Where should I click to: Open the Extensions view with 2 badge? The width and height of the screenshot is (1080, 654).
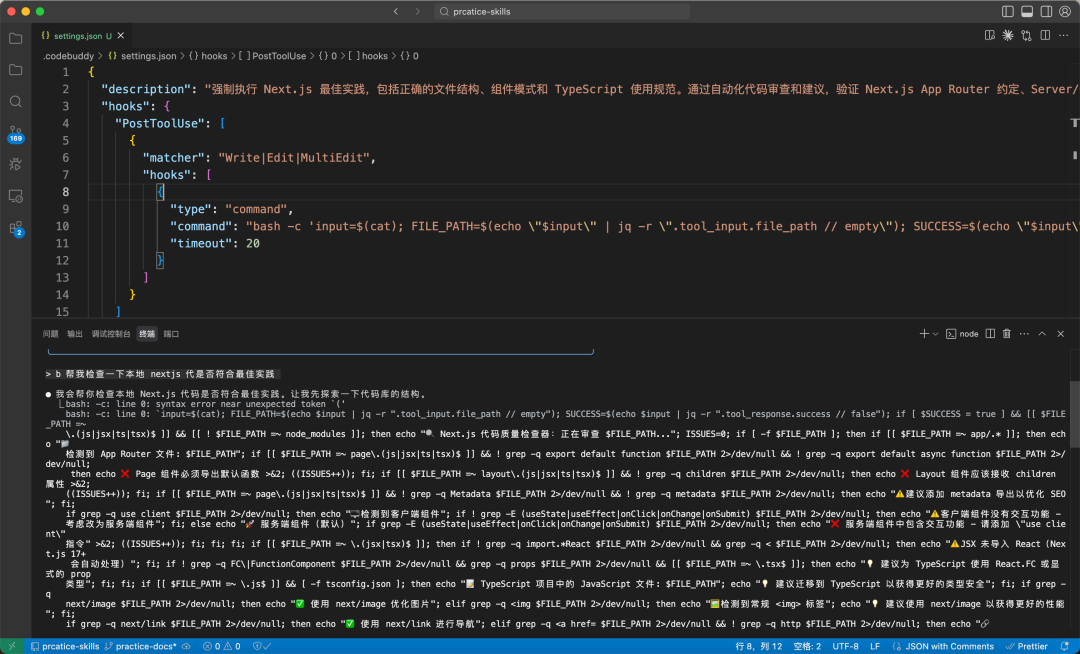pos(15,229)
